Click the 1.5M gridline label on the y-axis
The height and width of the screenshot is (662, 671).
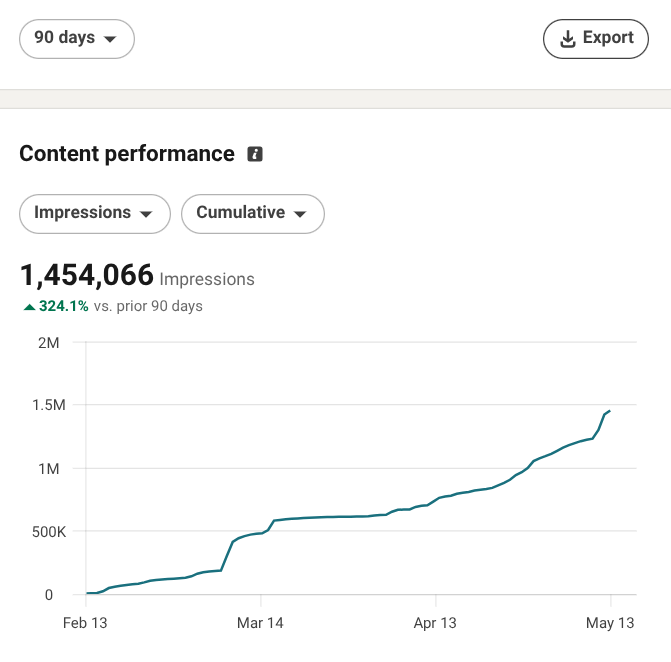(x=49, y=405)
